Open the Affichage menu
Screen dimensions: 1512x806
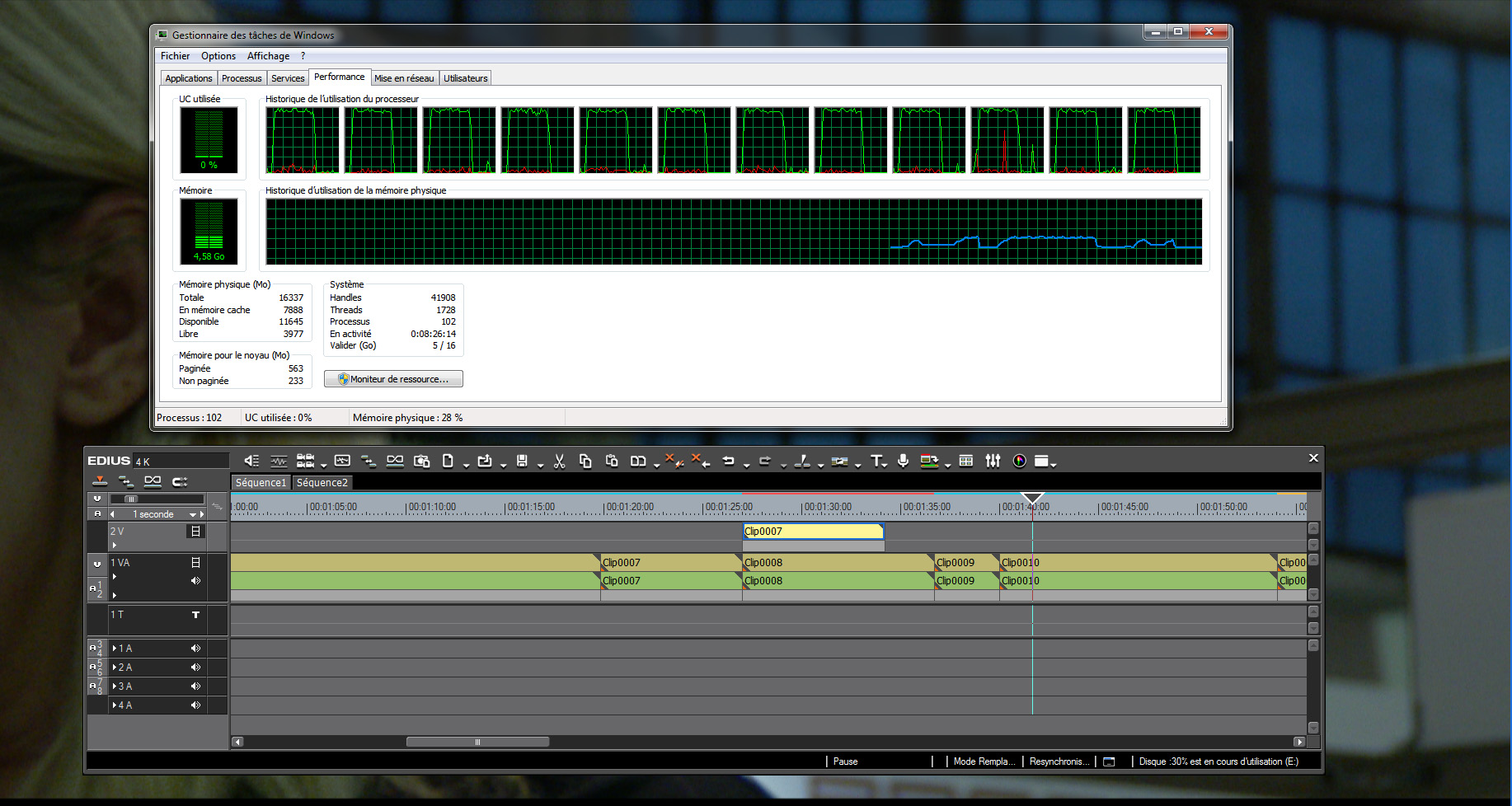pos(268,56)
